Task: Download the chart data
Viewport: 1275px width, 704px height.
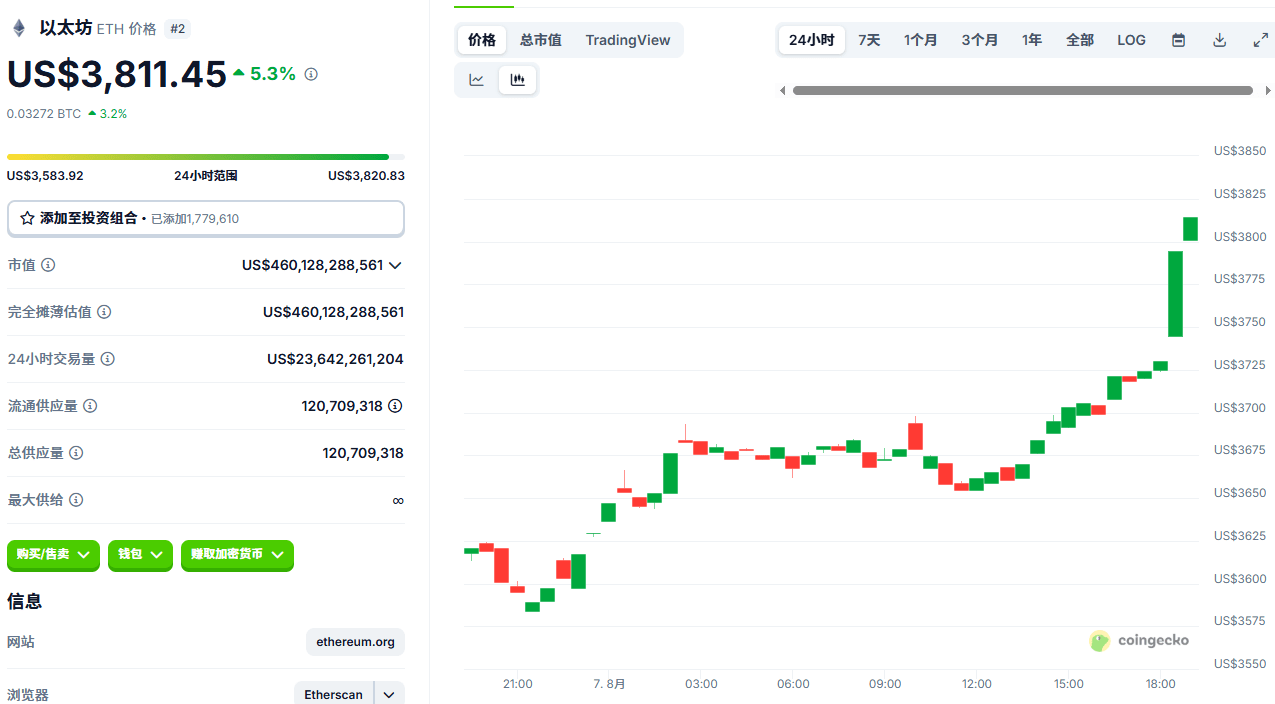Action: 1219,40
